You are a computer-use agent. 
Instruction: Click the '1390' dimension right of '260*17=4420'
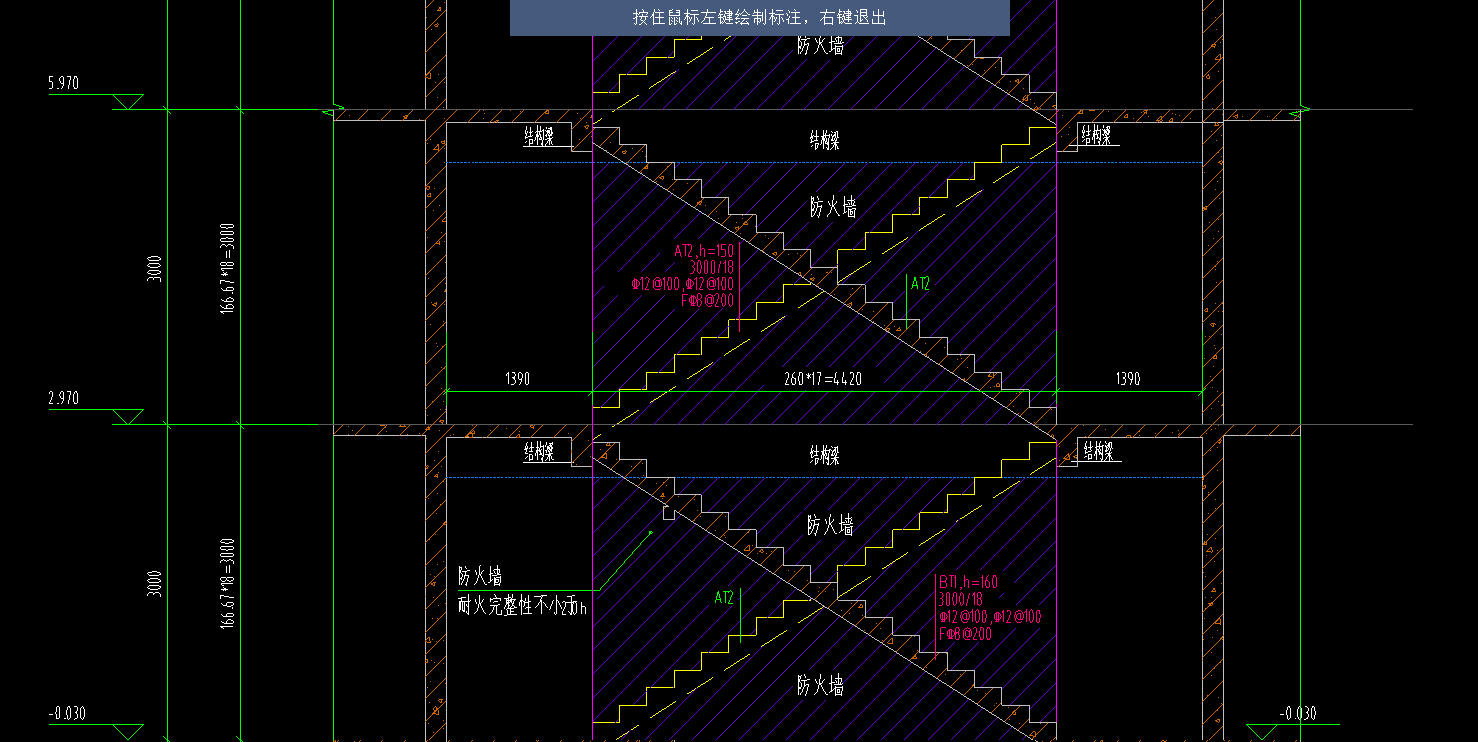[x=1126, y=379]
